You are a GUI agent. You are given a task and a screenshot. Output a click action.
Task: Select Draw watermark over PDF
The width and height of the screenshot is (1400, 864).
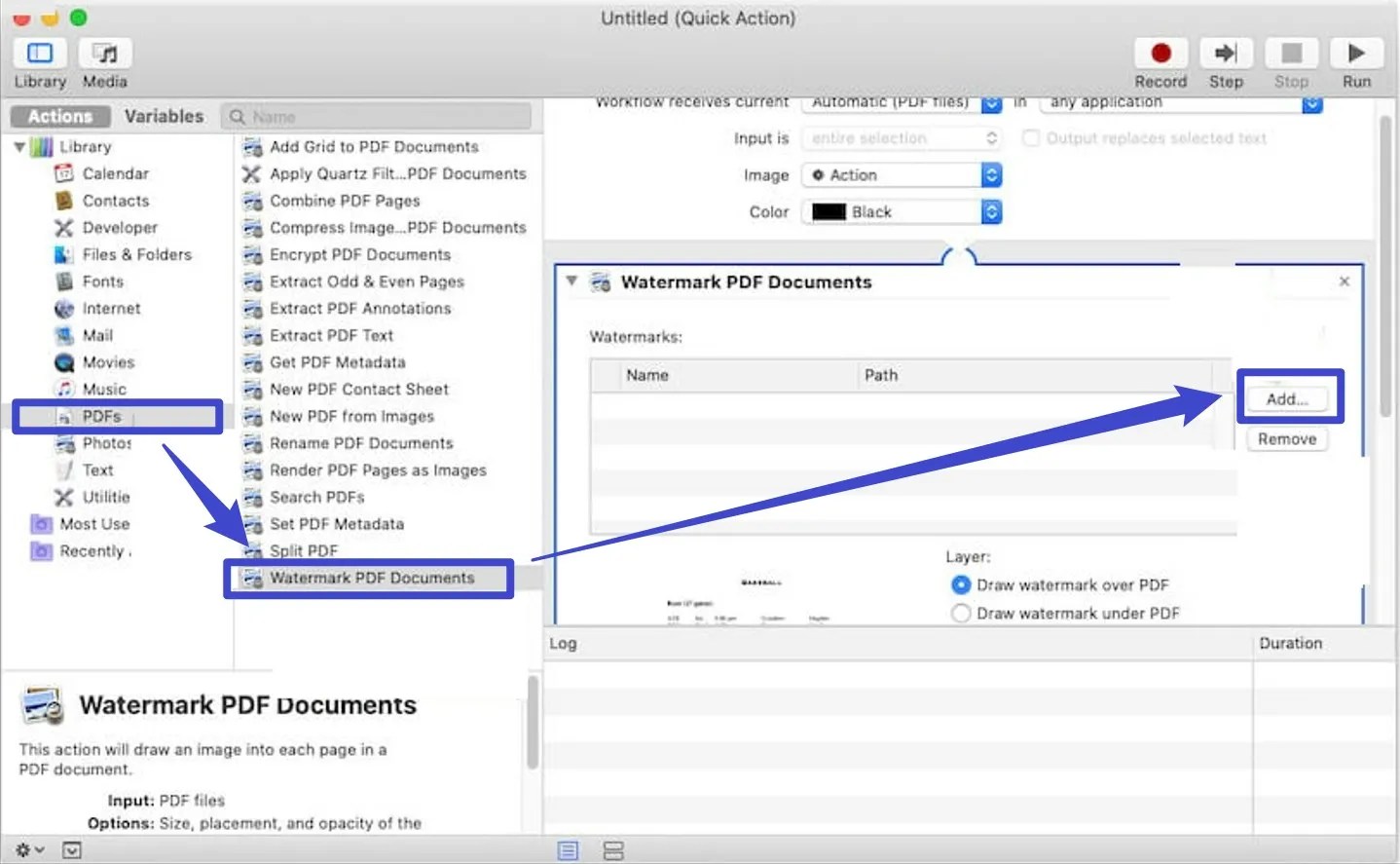tap(962, 584)
